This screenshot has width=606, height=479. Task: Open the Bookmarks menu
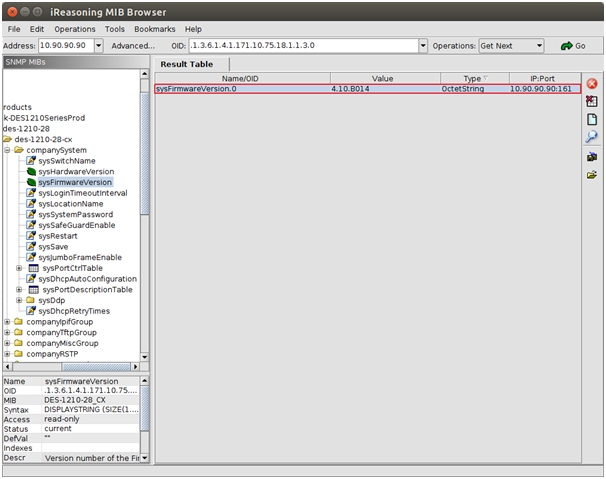point(155,29)
